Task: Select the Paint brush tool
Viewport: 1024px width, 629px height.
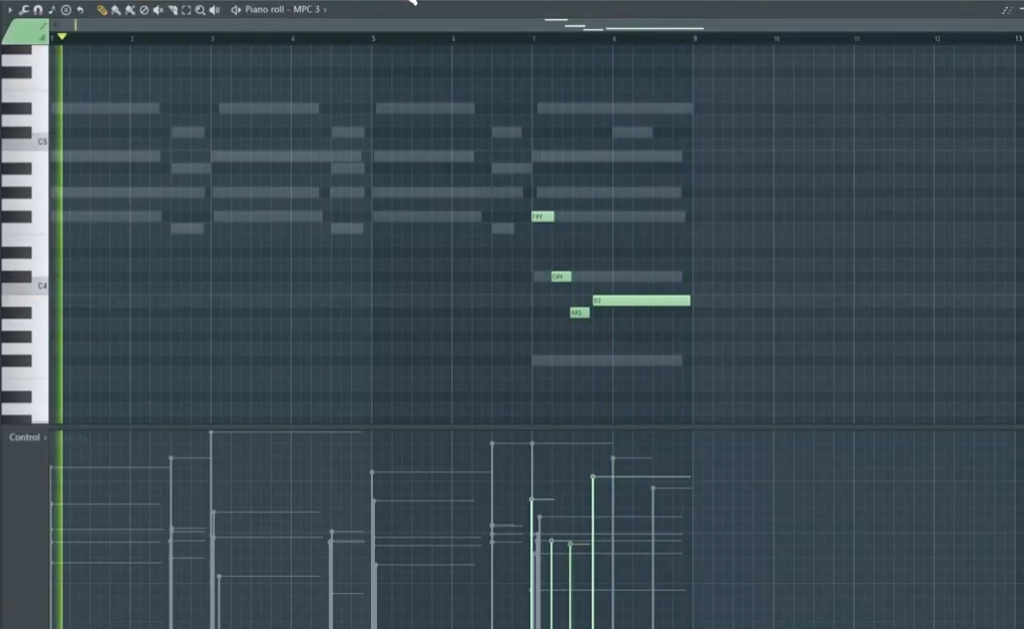Action: pos(116,10)
